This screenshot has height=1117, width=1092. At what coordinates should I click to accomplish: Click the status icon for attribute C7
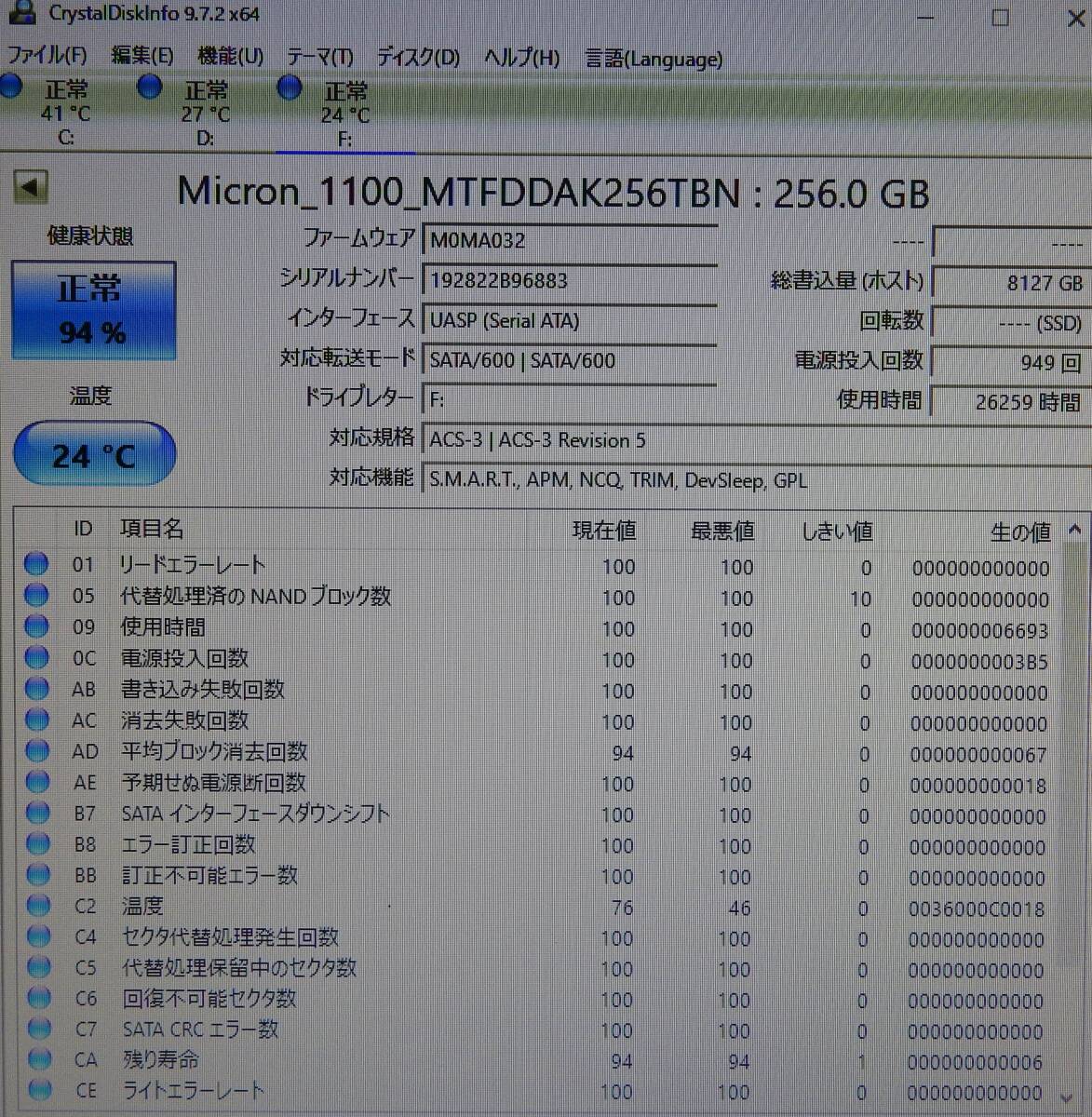point(40,1028)
